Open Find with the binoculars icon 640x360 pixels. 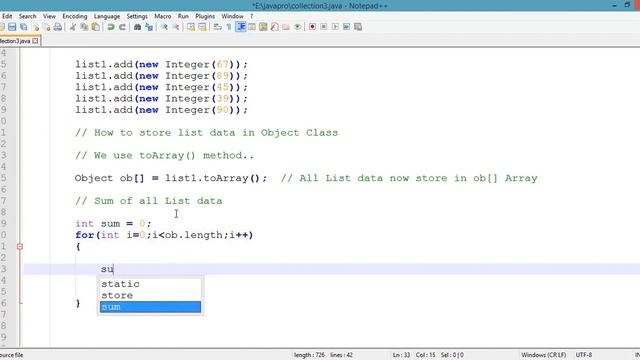click(x=138, y=27)
